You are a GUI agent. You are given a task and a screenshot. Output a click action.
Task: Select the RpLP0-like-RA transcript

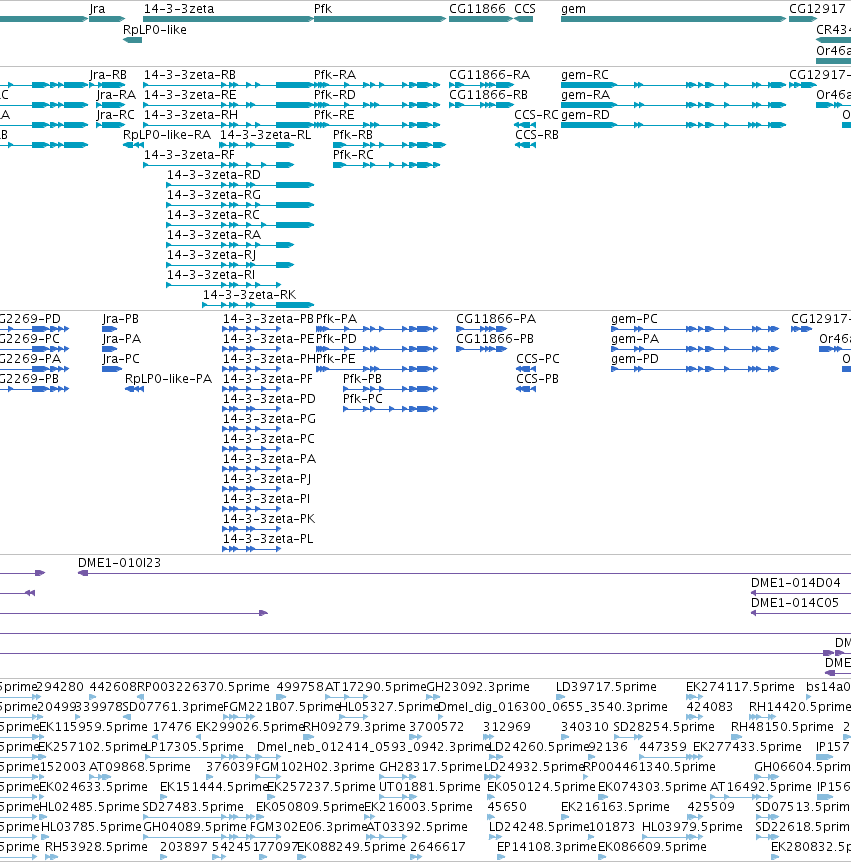click(167, 135)
